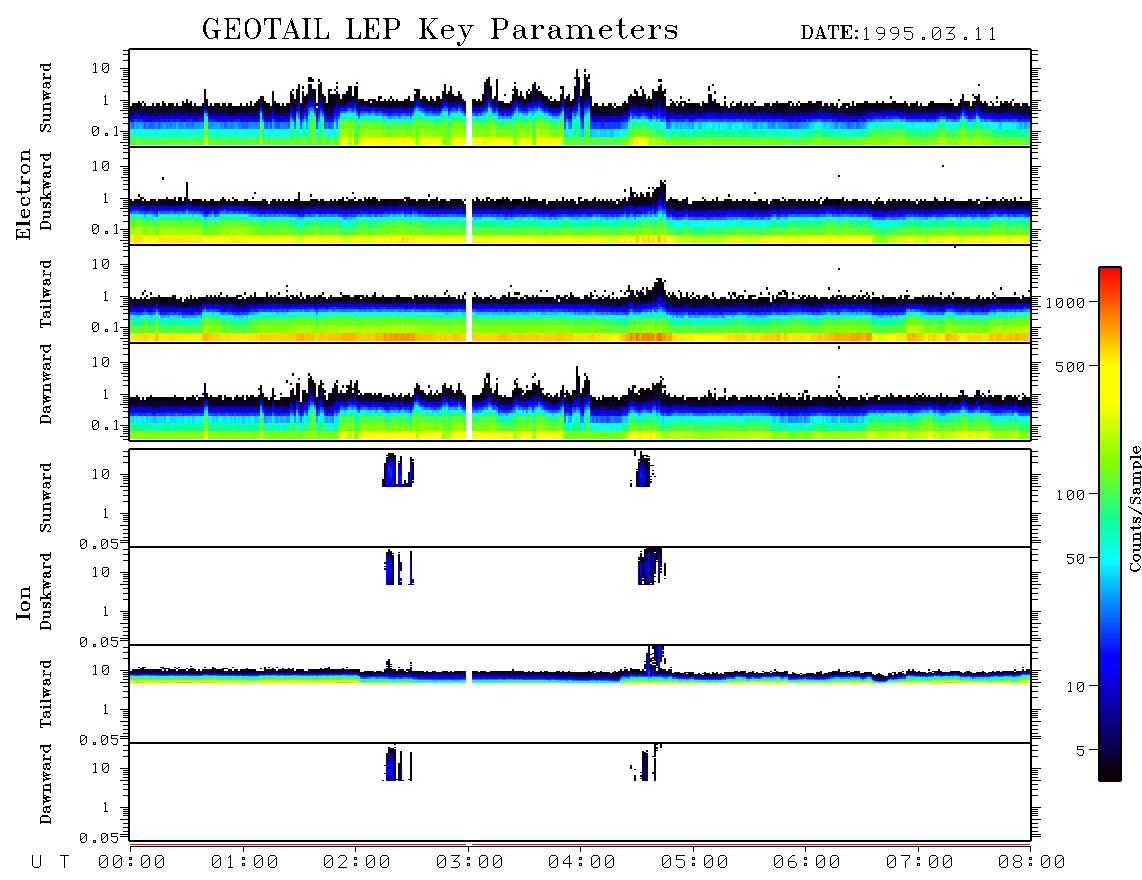The image size is (1142, 880).
Task: Click the Counts/Sample color scale bar
Action: point(1110,524)
